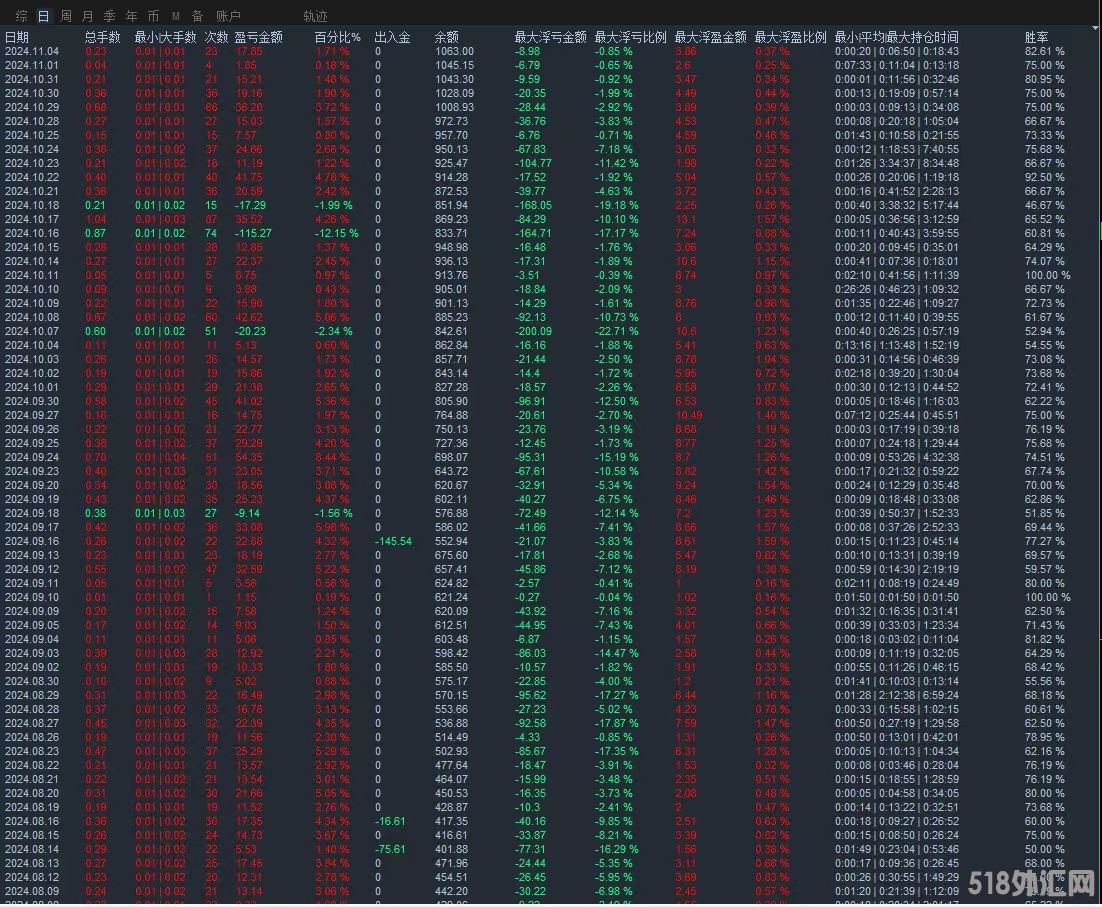Screen dimensions: 1102x907
Task: Click the -115.27 profit/loss cell
Action: (253, 233)
